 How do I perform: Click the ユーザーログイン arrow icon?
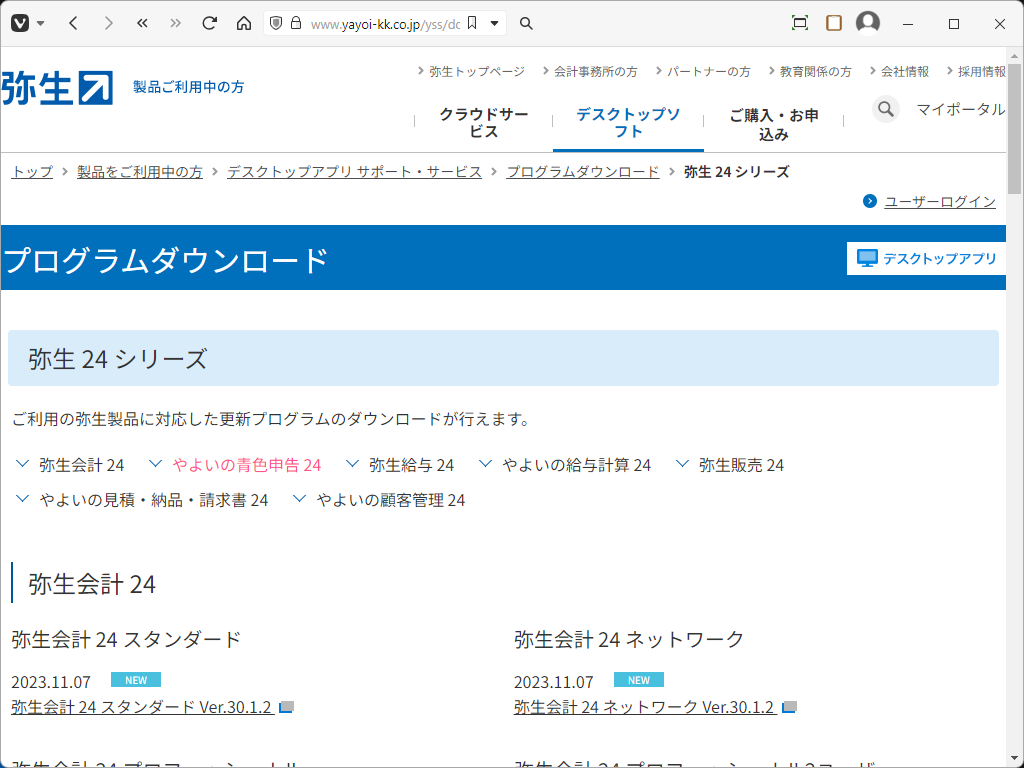[x=870, y=201]
